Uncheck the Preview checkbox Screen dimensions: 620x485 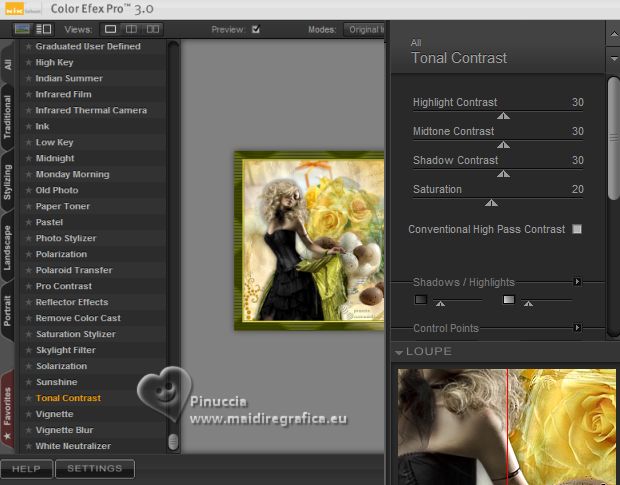click(x=256, y=29)
